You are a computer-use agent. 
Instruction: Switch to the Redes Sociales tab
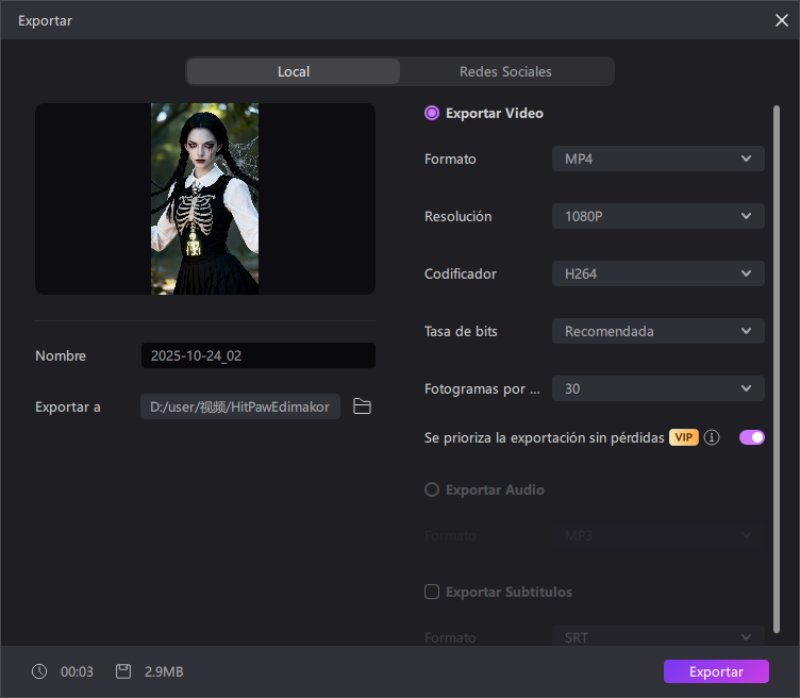pos(505,72)
